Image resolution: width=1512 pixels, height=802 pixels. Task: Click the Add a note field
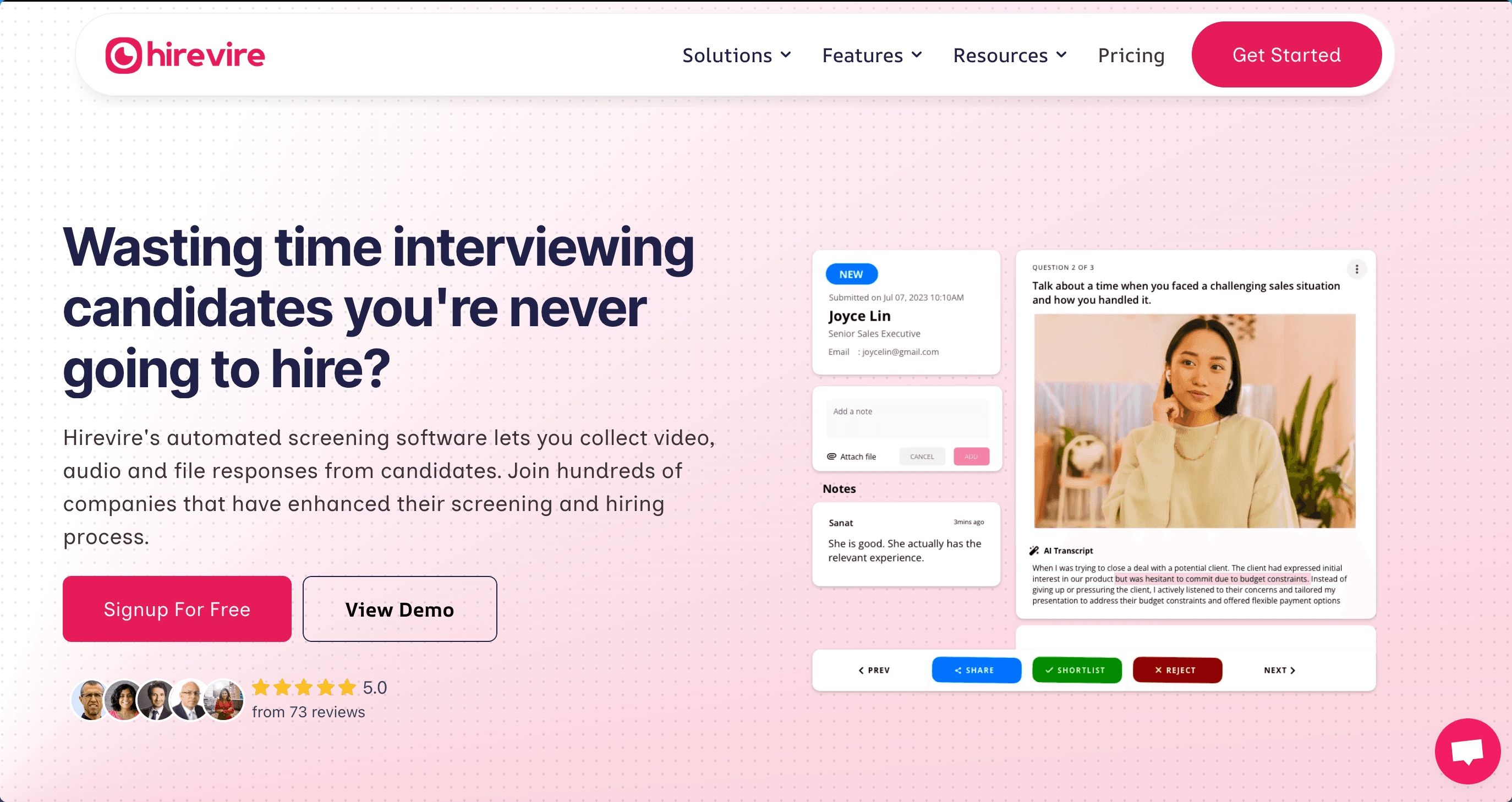tap(907, 418)
